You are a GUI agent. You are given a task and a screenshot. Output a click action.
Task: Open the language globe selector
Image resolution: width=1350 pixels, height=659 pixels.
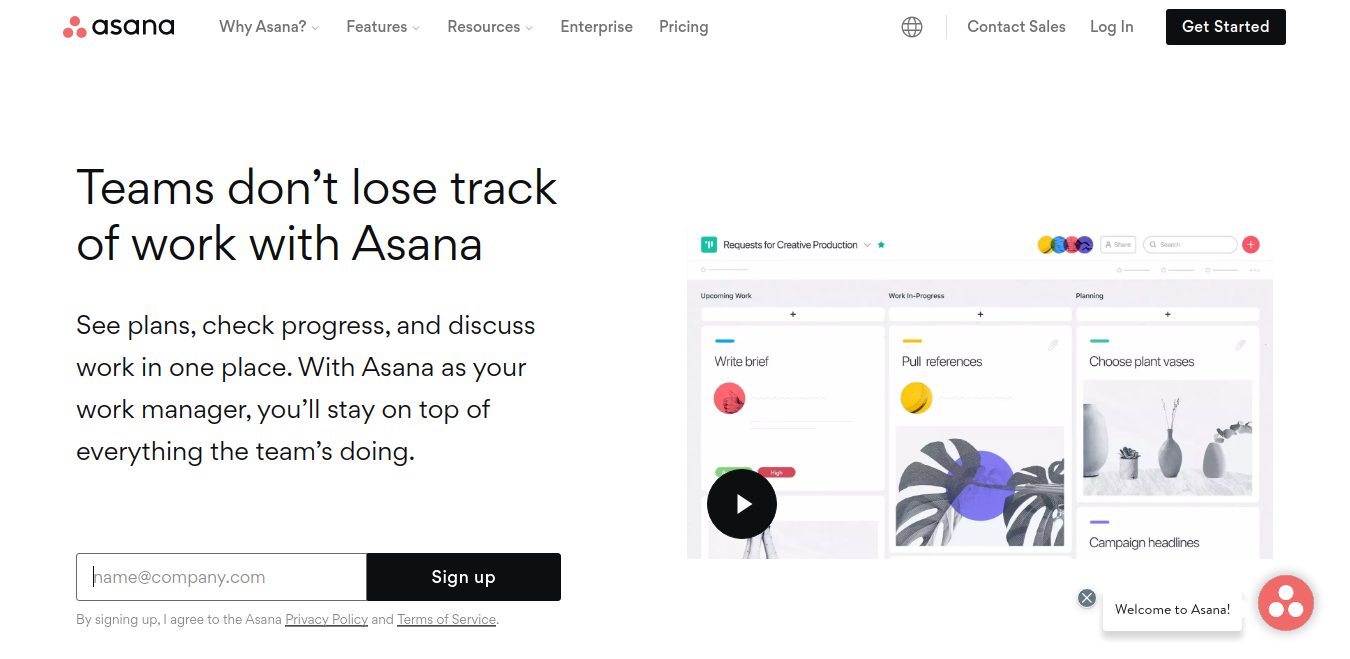pos(912,27)
